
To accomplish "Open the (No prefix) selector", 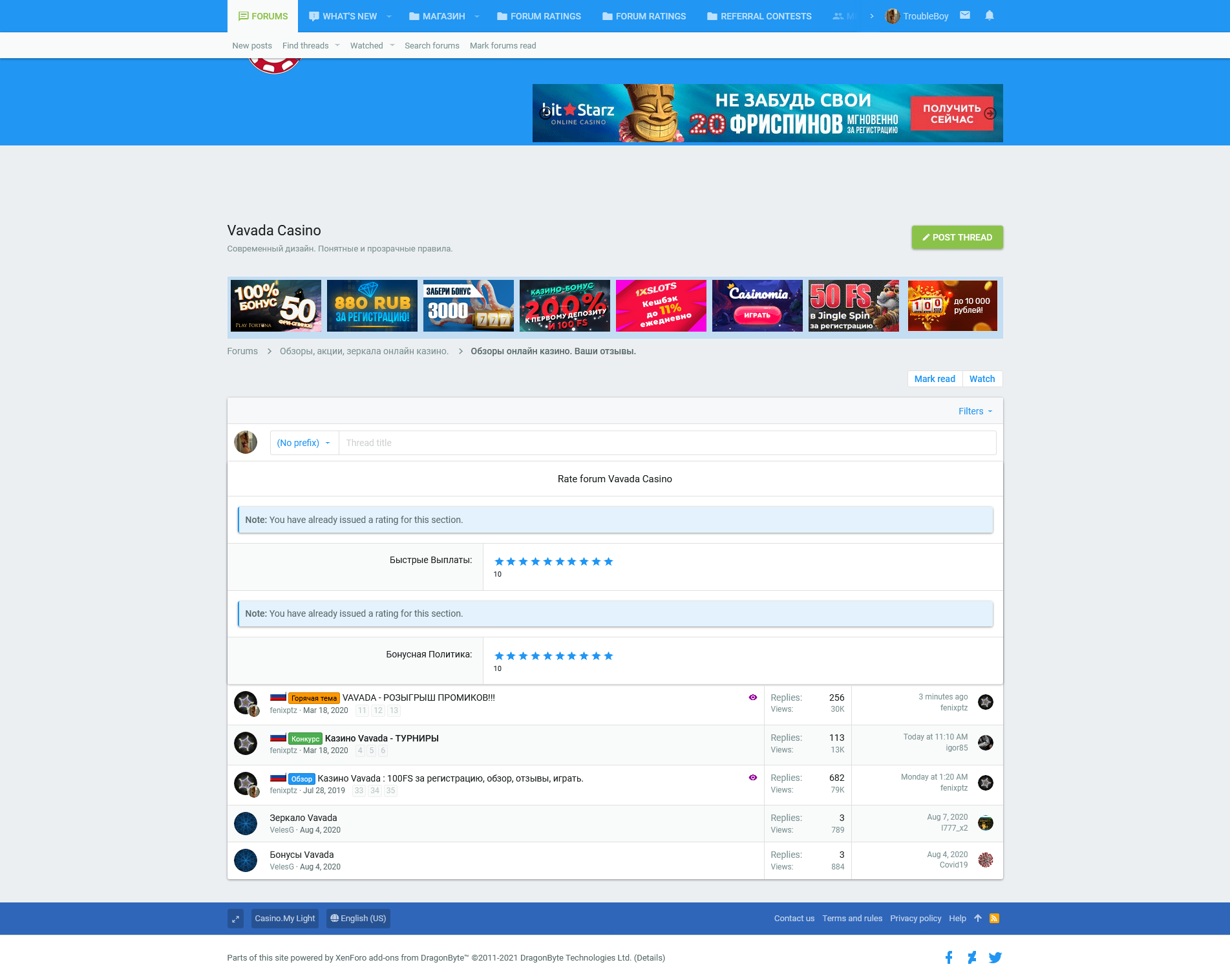I will pos(304,443).
